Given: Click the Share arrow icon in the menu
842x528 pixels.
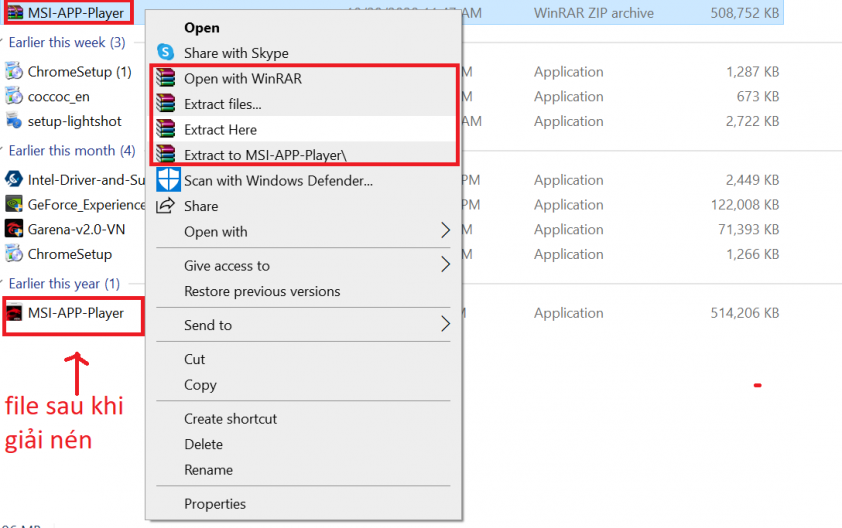Looking at the screenshot, I should [165, 206].
